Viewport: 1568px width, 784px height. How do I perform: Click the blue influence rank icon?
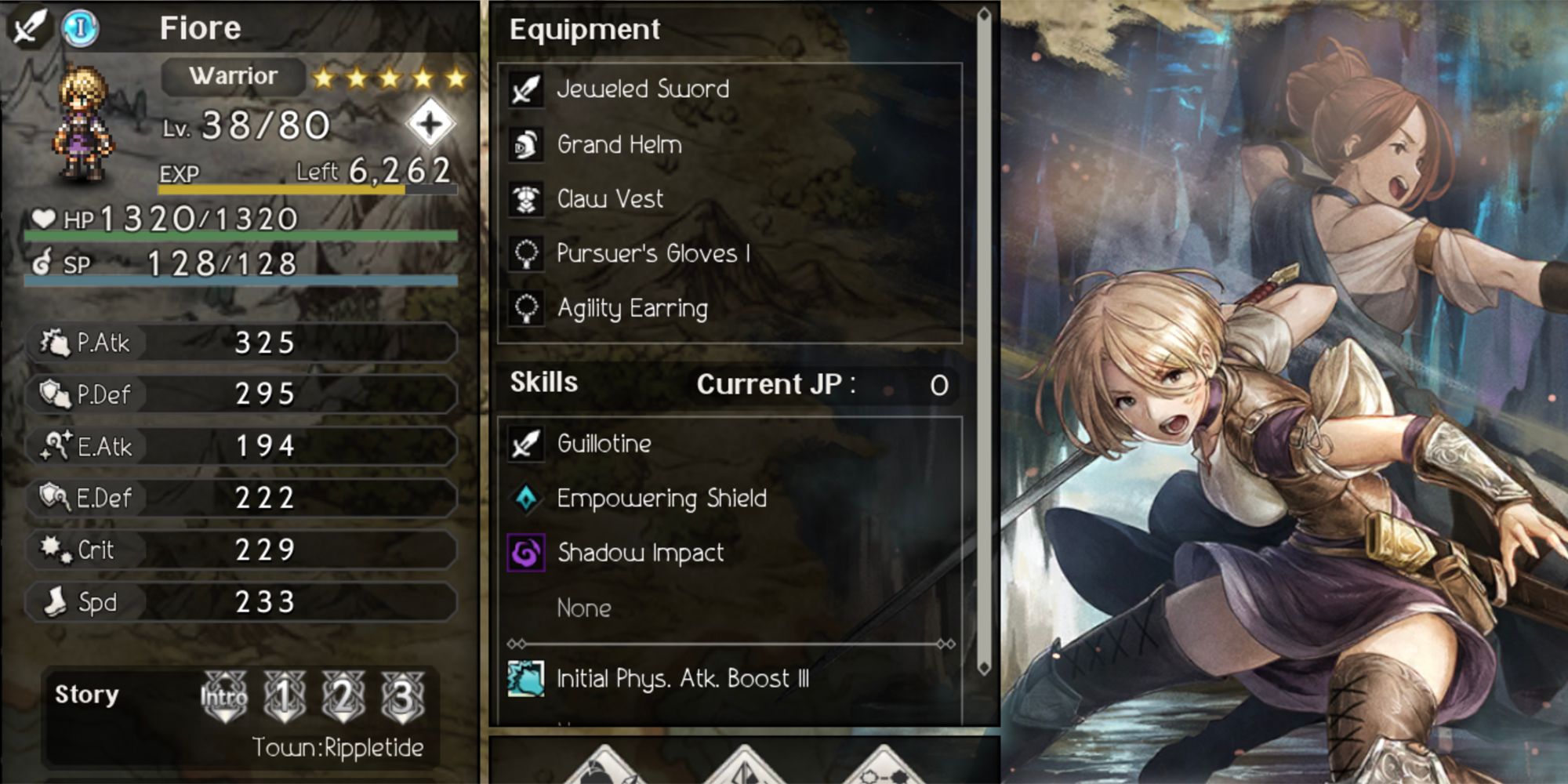[x=81, y=29]
